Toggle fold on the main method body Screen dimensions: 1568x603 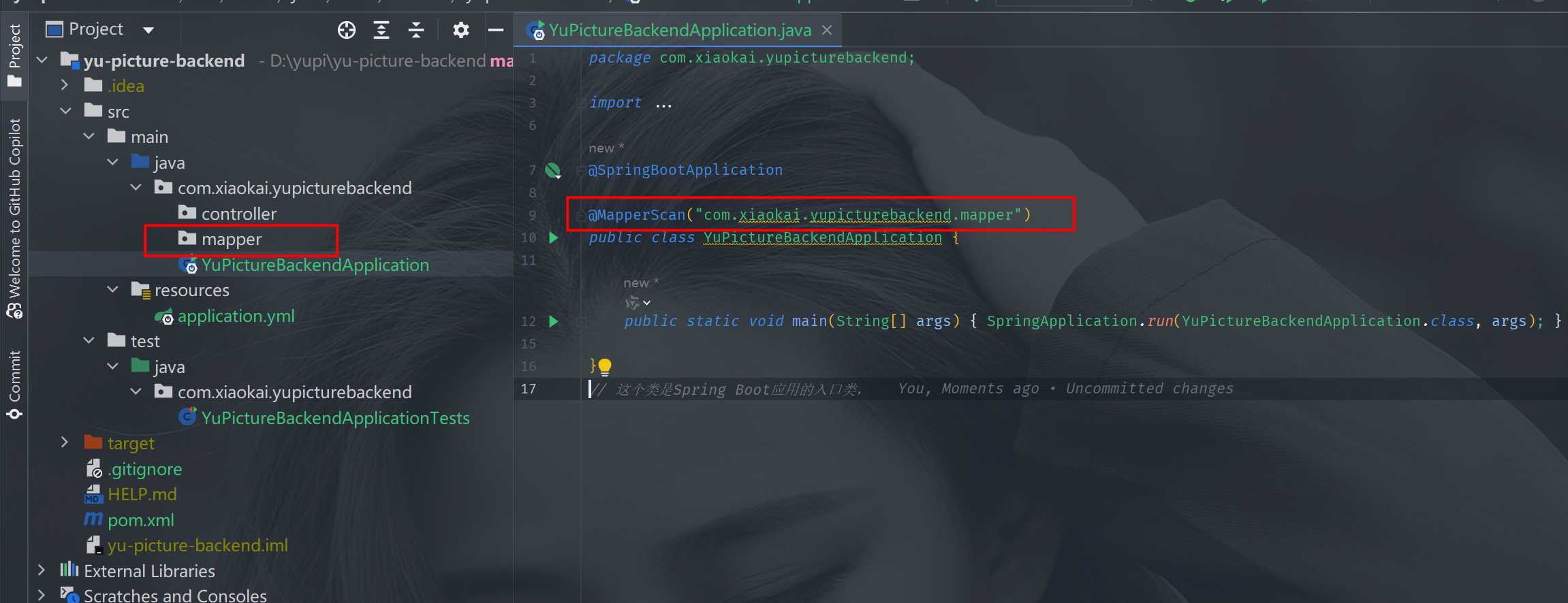pyautogui.click(x=581, y=321)
